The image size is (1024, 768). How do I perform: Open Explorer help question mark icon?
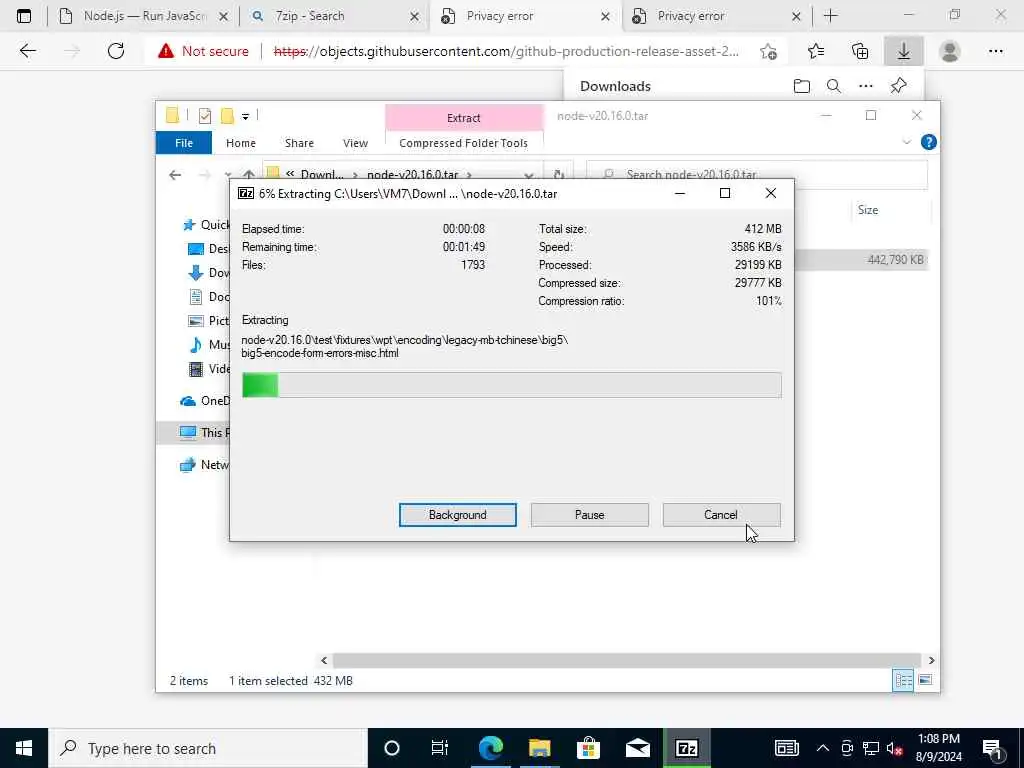[x=928, y=142]
